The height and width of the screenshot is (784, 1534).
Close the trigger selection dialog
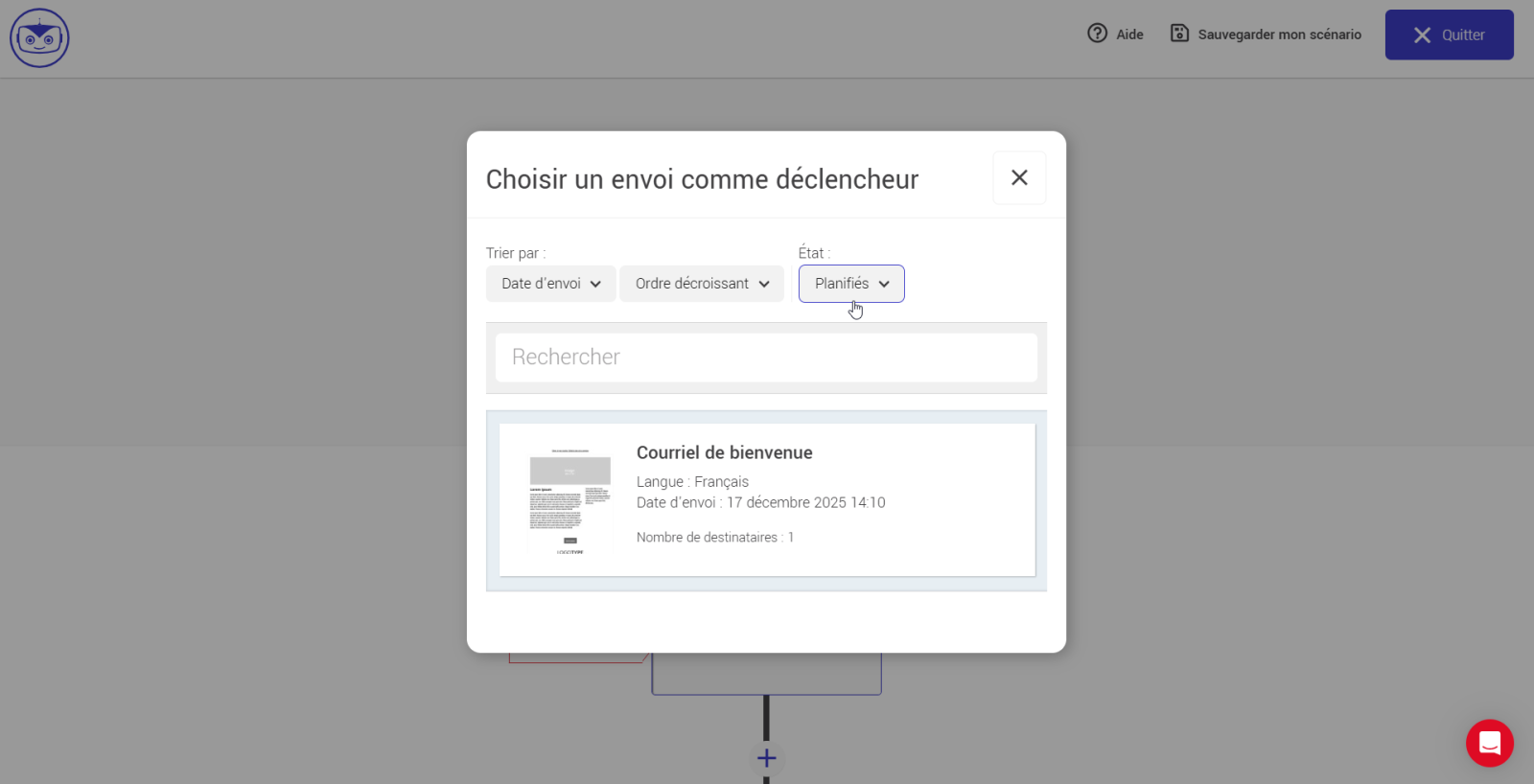[x=1019, y=177]
